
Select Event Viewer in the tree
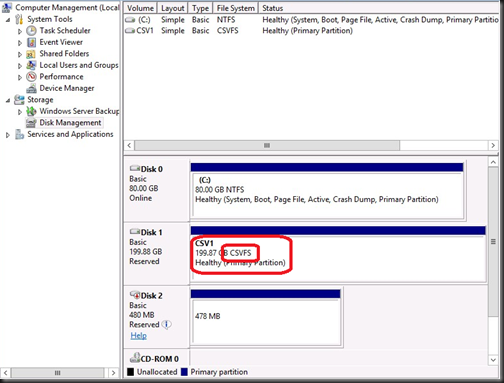pos(61,42)
